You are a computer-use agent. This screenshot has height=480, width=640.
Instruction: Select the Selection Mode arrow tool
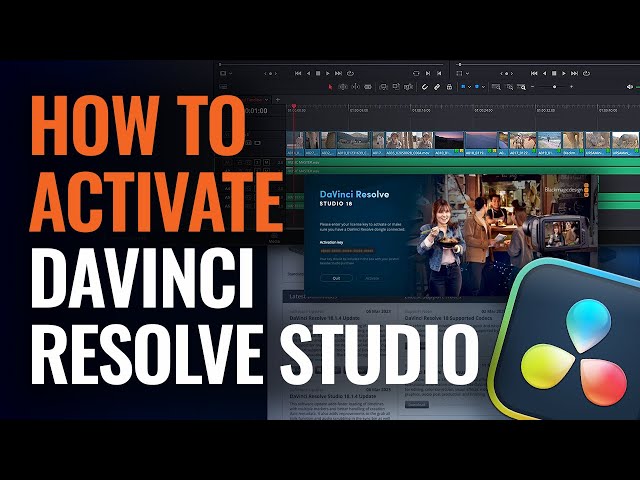point(330,87)
